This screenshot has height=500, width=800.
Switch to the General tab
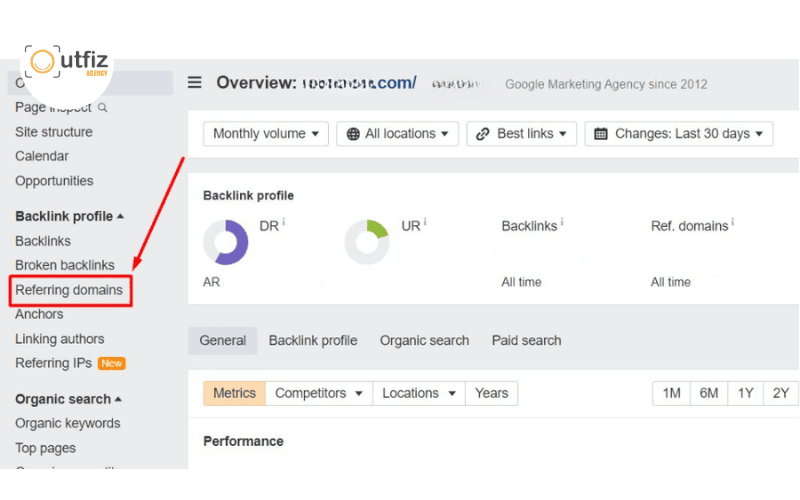(222, 340)
